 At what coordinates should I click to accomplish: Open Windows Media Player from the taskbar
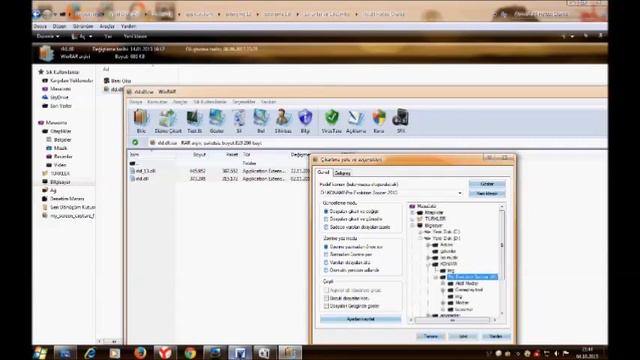(115, 353)
